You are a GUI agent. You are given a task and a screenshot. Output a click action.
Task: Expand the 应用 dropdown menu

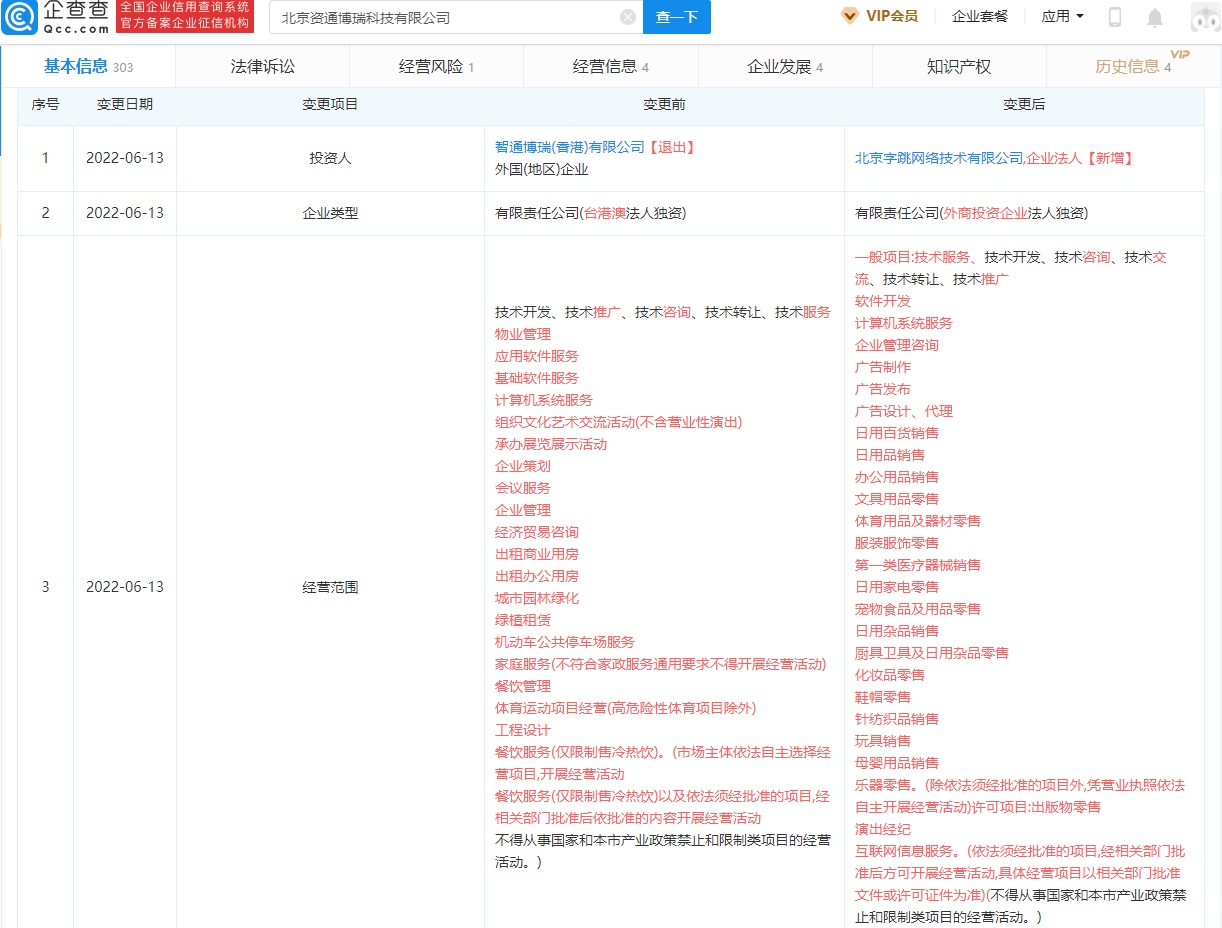1062,16
